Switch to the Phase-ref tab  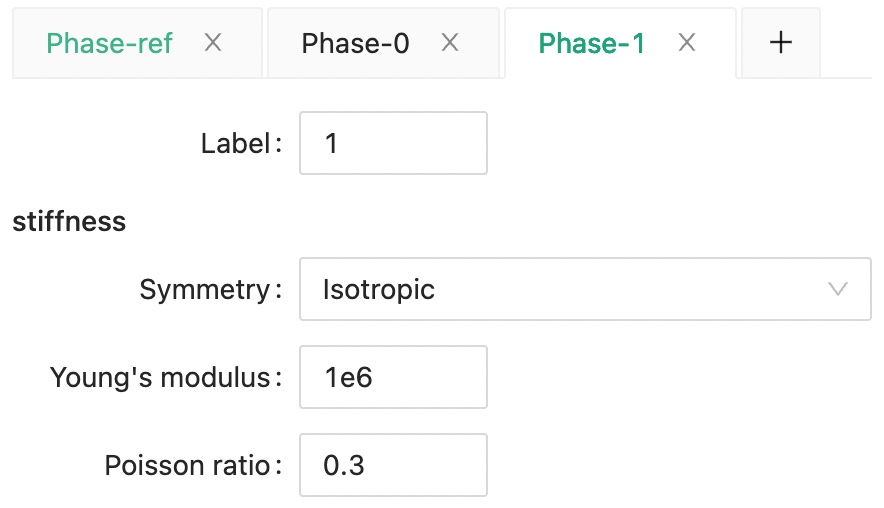click(110, 43)
